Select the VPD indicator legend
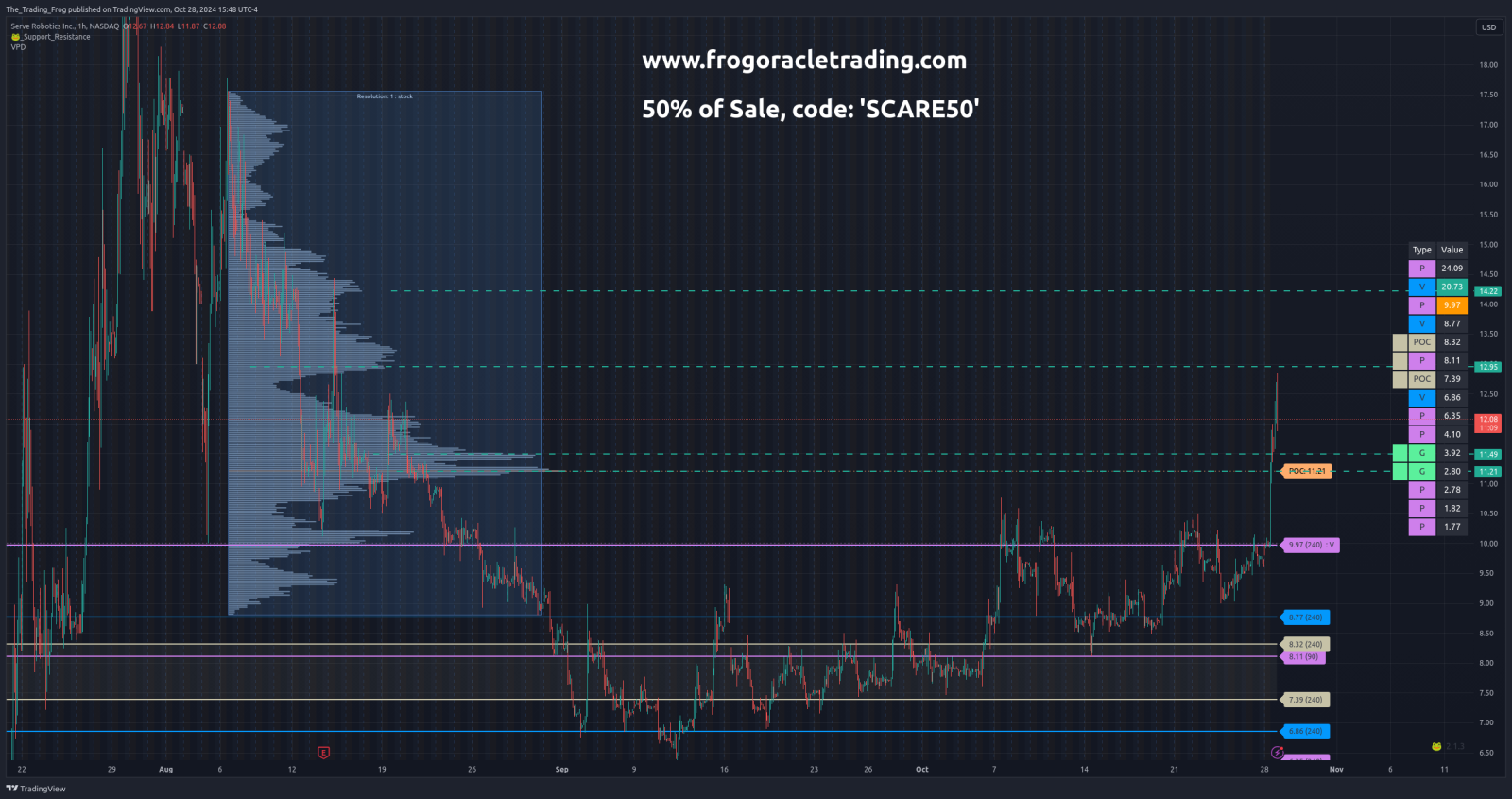 (18, 47)
